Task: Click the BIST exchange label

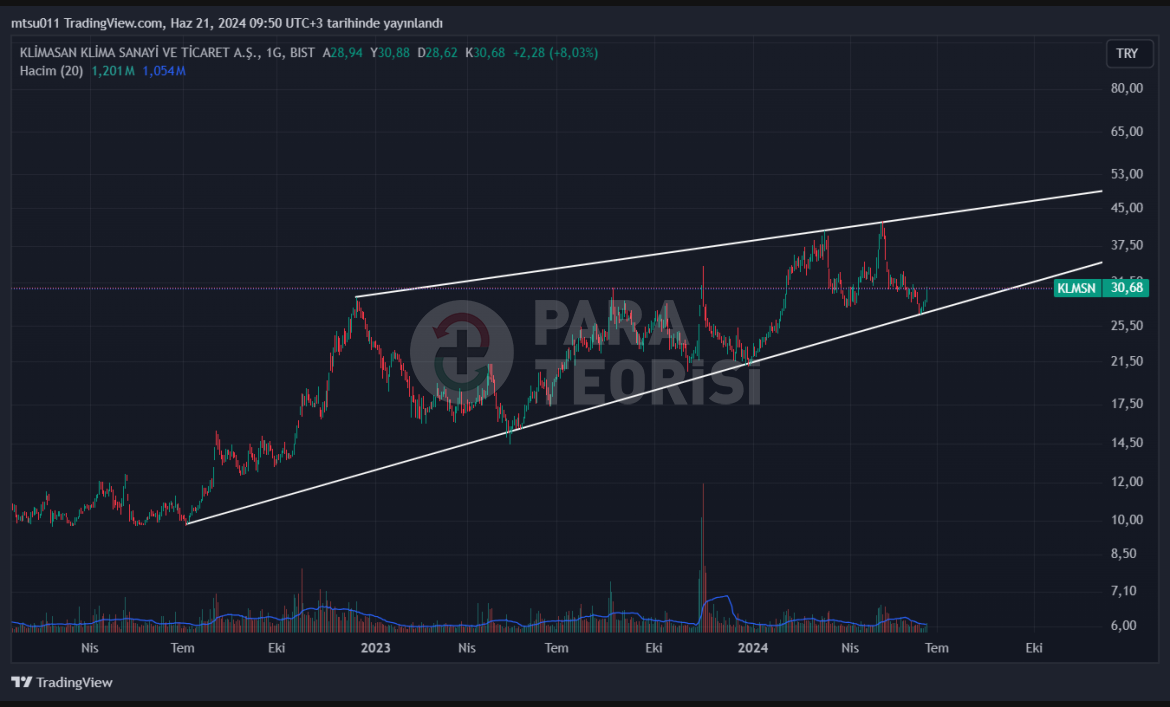Action: pyautogui.click(x=302, y=53)
